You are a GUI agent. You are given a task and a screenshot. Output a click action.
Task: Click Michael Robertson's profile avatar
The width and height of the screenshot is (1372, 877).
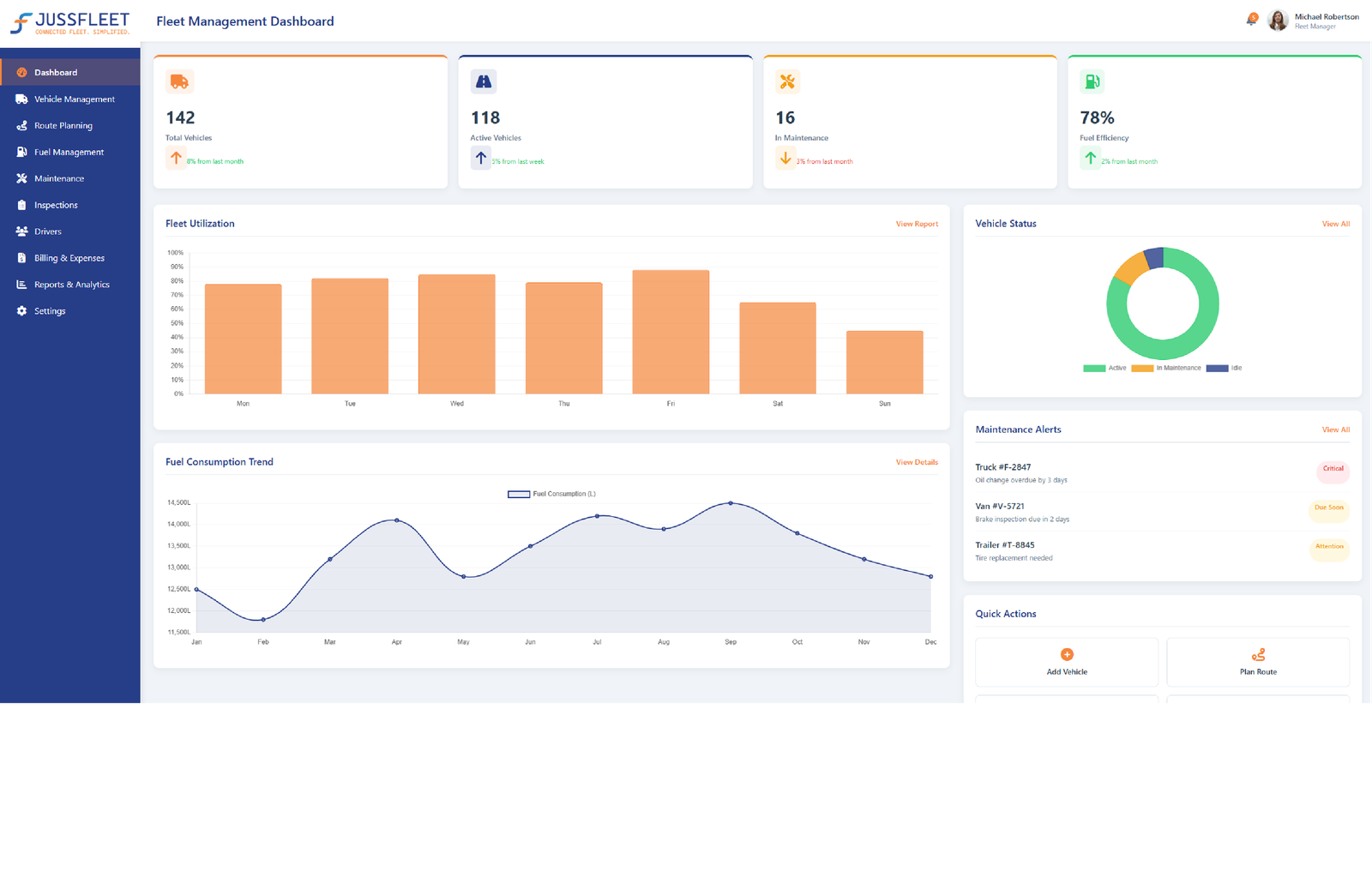1278,21
